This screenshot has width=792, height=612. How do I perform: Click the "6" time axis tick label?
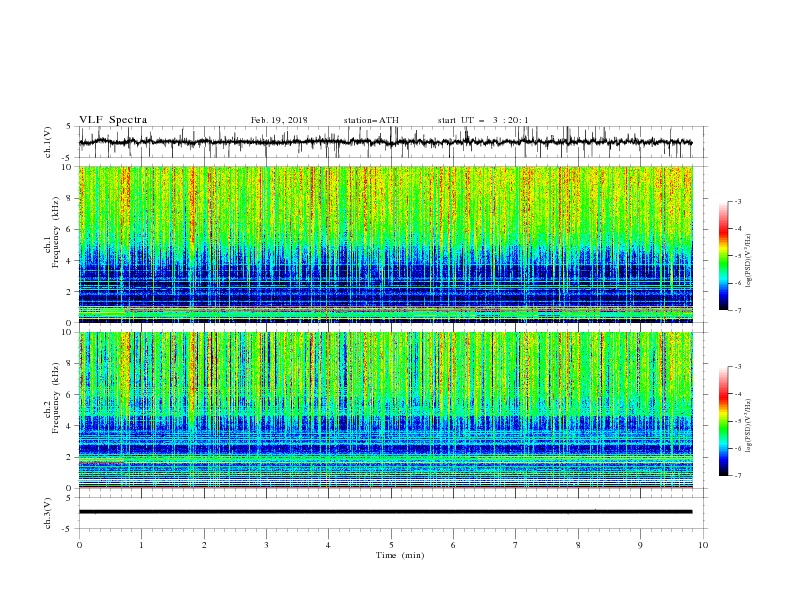[x=454, y=545]
